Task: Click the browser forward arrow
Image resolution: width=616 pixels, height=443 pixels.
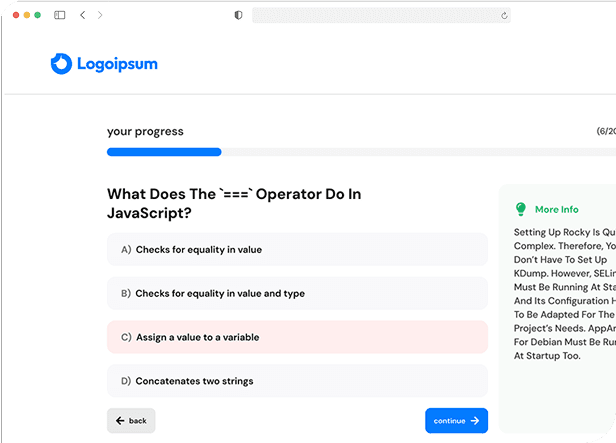Action: coord(100,15)
